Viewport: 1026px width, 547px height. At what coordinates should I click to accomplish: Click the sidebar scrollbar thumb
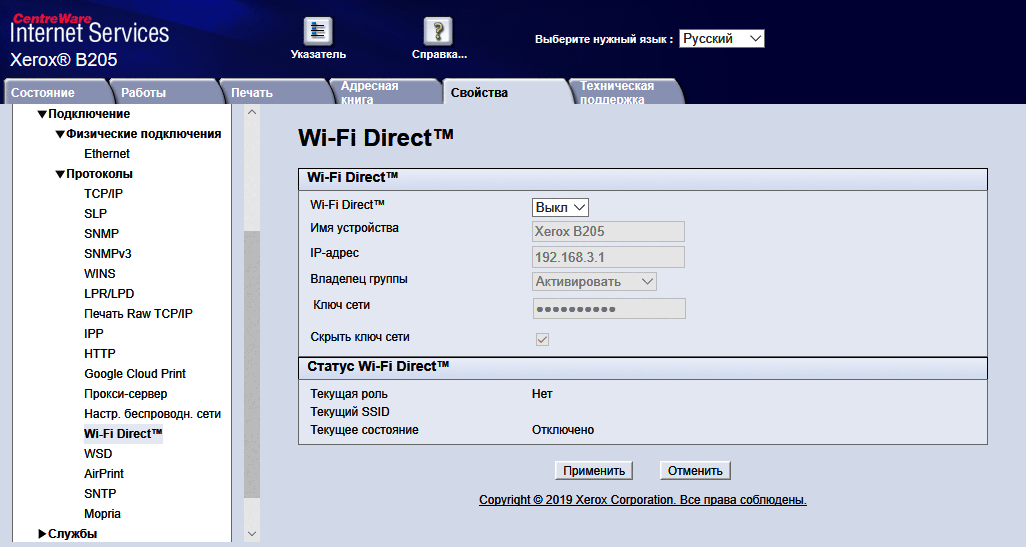point(252,365)
